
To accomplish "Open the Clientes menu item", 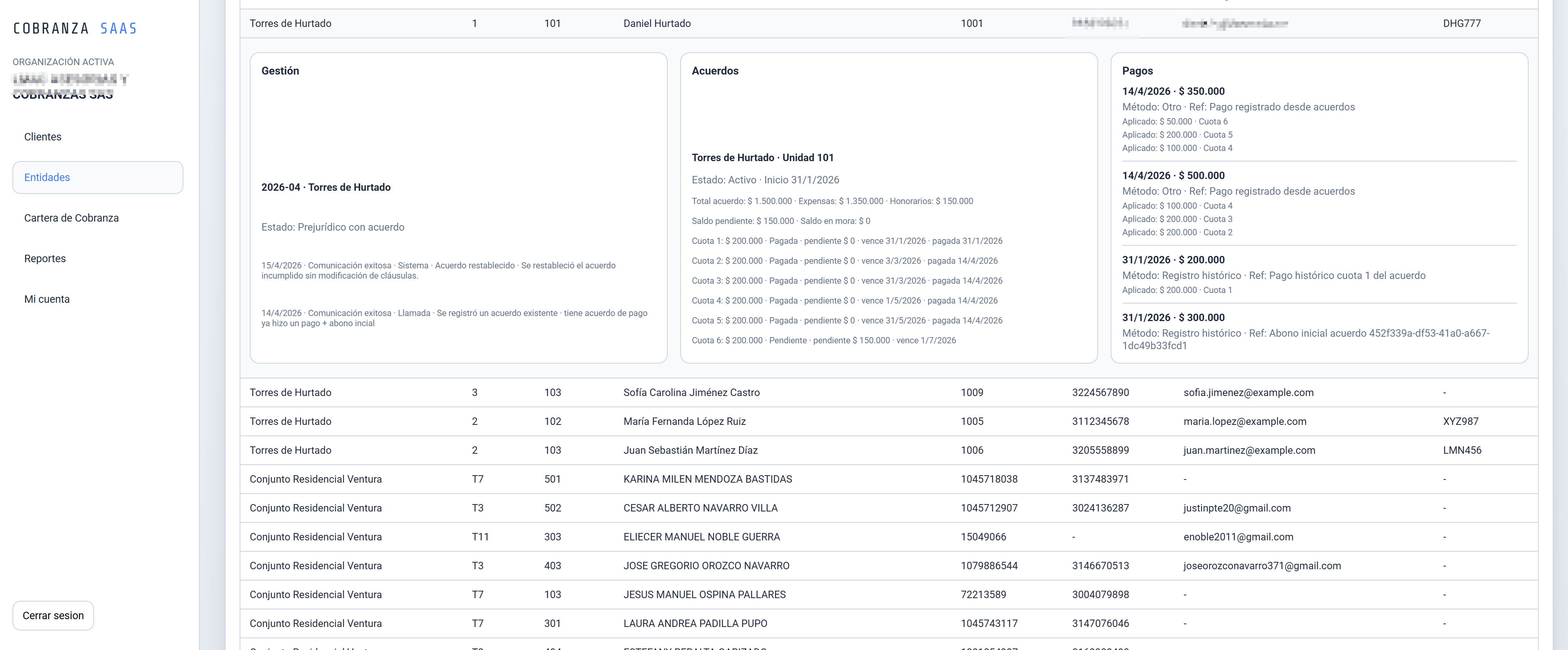I will (x=43, y=137).
